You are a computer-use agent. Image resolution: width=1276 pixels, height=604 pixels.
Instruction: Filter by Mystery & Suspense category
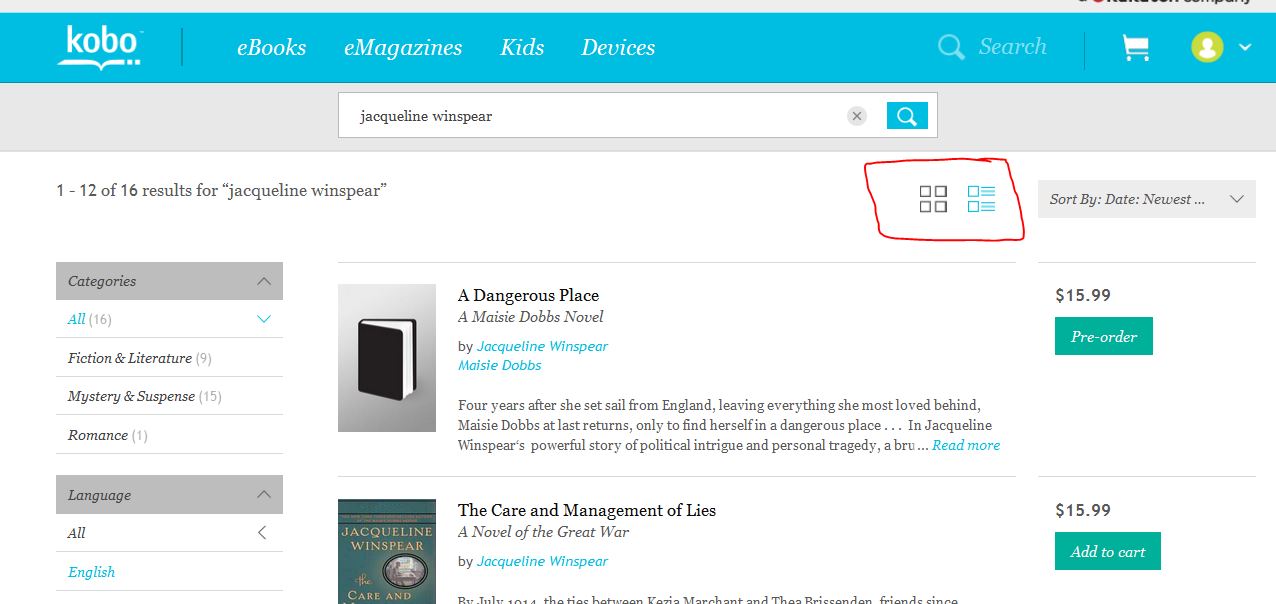(131, 396)
